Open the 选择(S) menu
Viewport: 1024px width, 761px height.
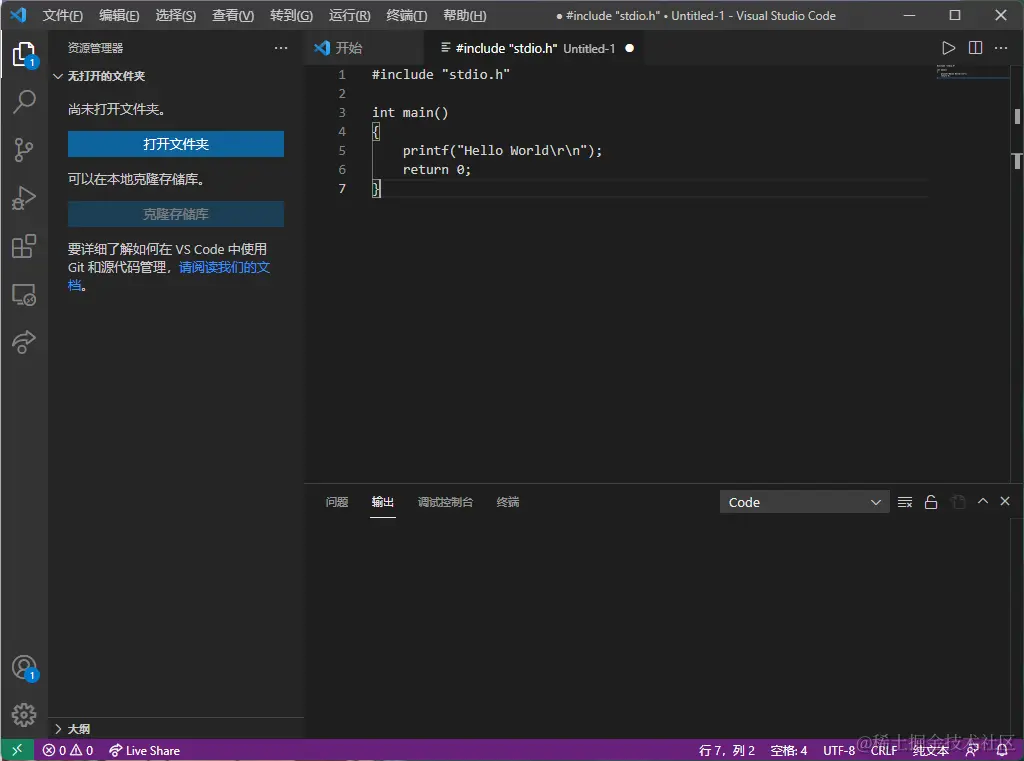pos(176,16)
